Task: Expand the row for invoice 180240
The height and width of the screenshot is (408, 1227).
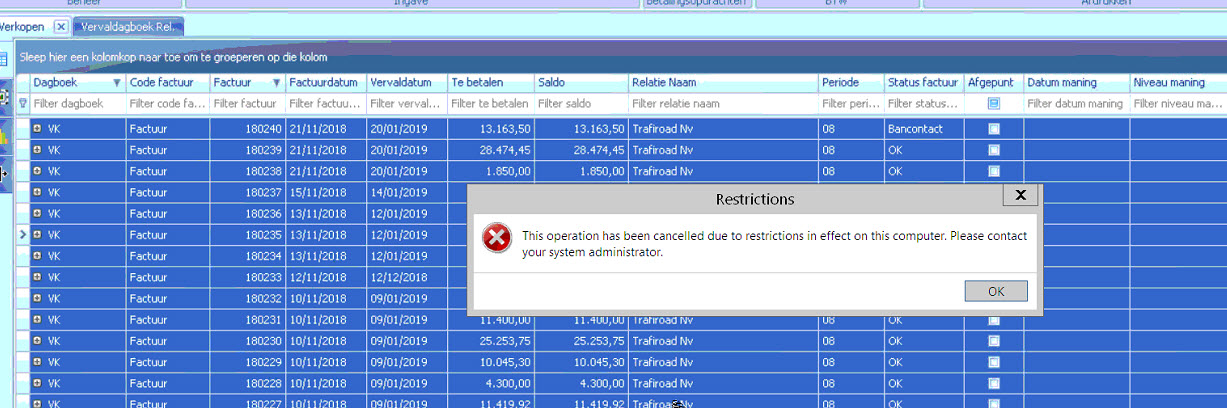Action: (x=38, y=129)
